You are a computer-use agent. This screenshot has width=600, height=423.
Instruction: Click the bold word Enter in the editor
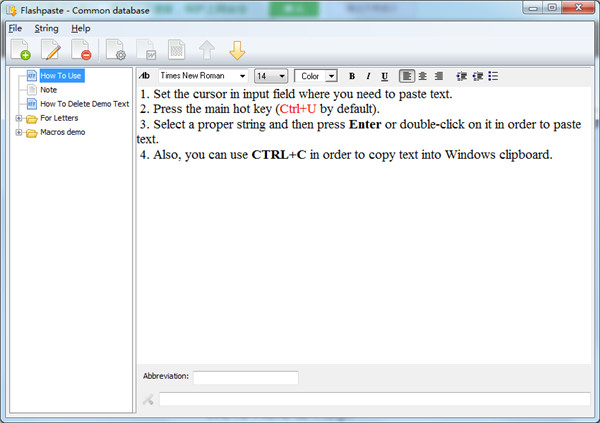click(365, 124)
